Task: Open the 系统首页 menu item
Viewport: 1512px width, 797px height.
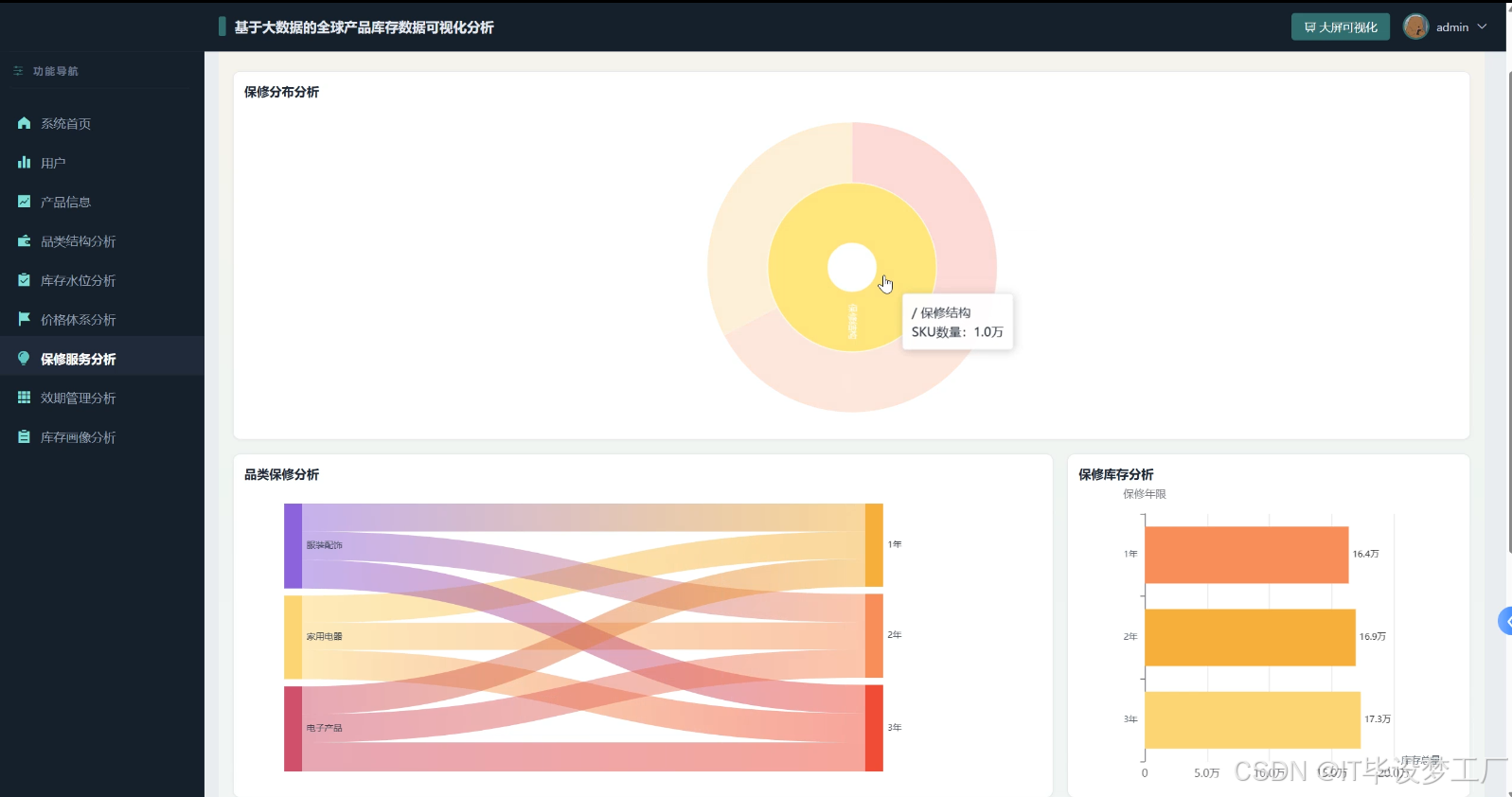Action: point(101,123)
